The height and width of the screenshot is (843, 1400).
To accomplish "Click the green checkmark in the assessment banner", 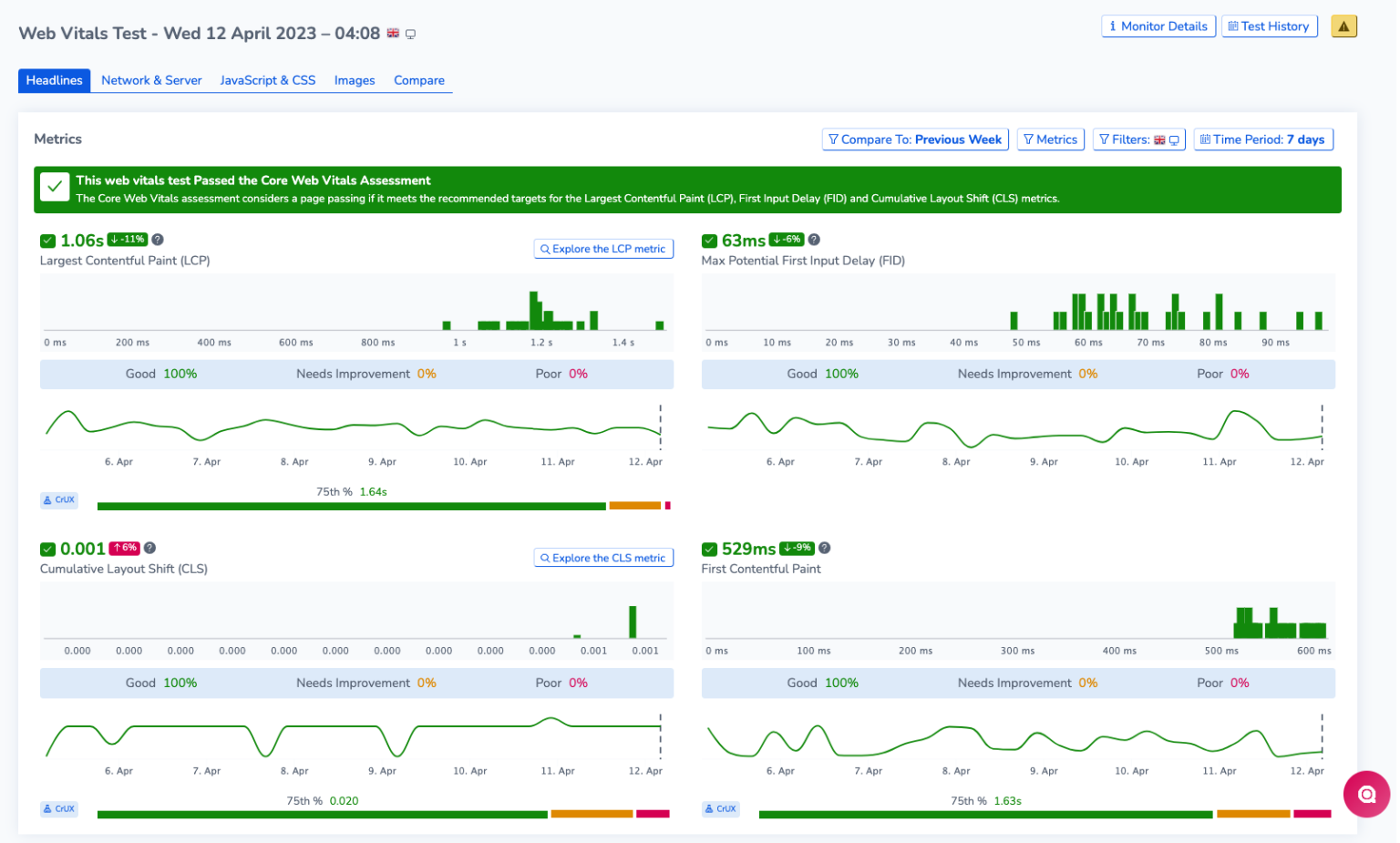I will pyautogui.click(x=54, y=187).
